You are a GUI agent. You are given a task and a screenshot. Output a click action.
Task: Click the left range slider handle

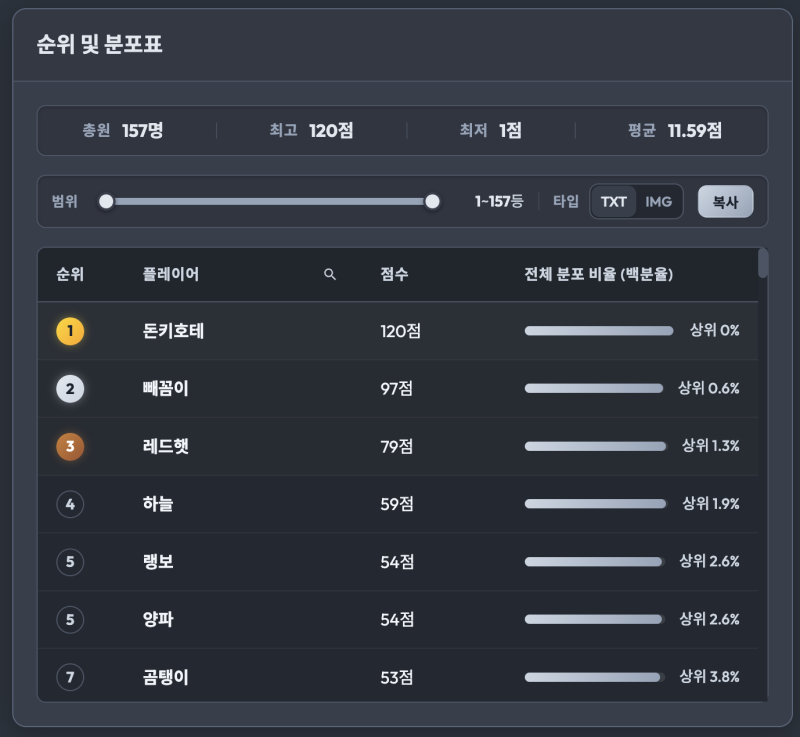pos(106,201)
